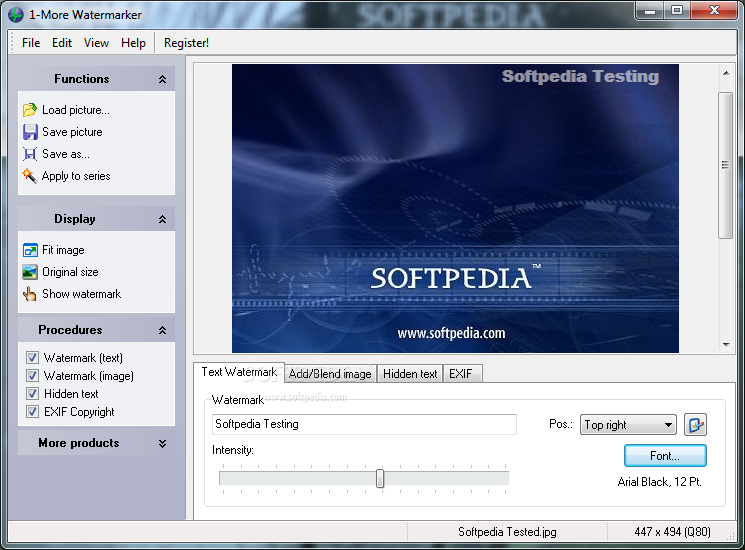Click the 447 x 494 (Q80) status text
The height and width of the screenshot is (550, 745).
pyautogui.click(x=672, y=531)
